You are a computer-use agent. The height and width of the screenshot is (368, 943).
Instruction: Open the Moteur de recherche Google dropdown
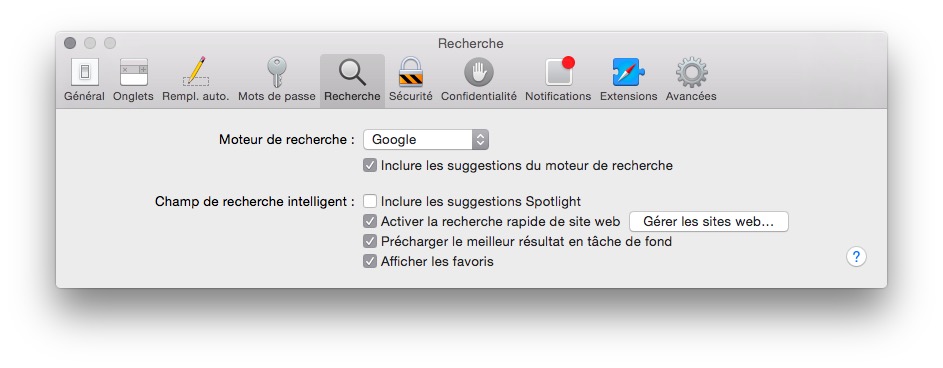click(x=426, y=140)
